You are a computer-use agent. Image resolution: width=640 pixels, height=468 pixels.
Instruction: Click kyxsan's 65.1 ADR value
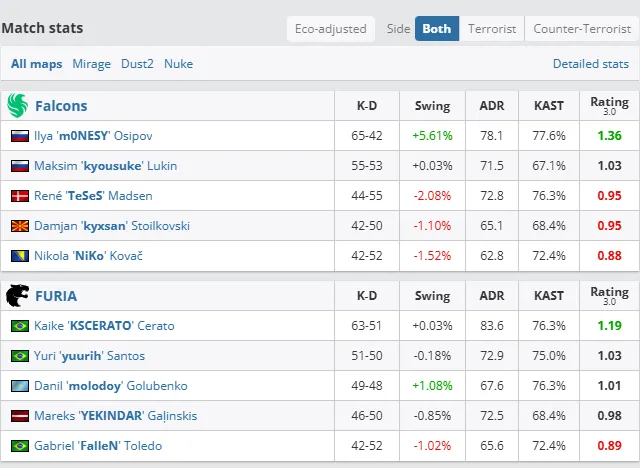(492, 226)
